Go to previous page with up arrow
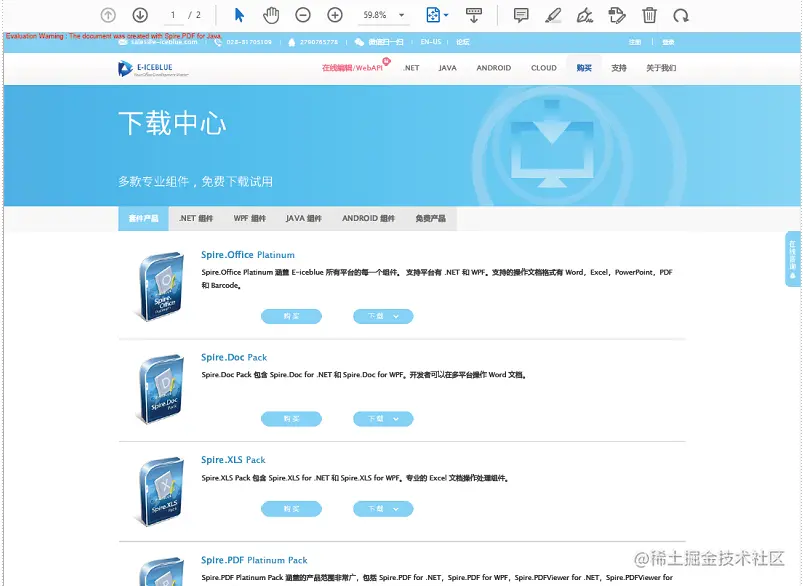This screenshot has width=803, height=586. point(108,15)
